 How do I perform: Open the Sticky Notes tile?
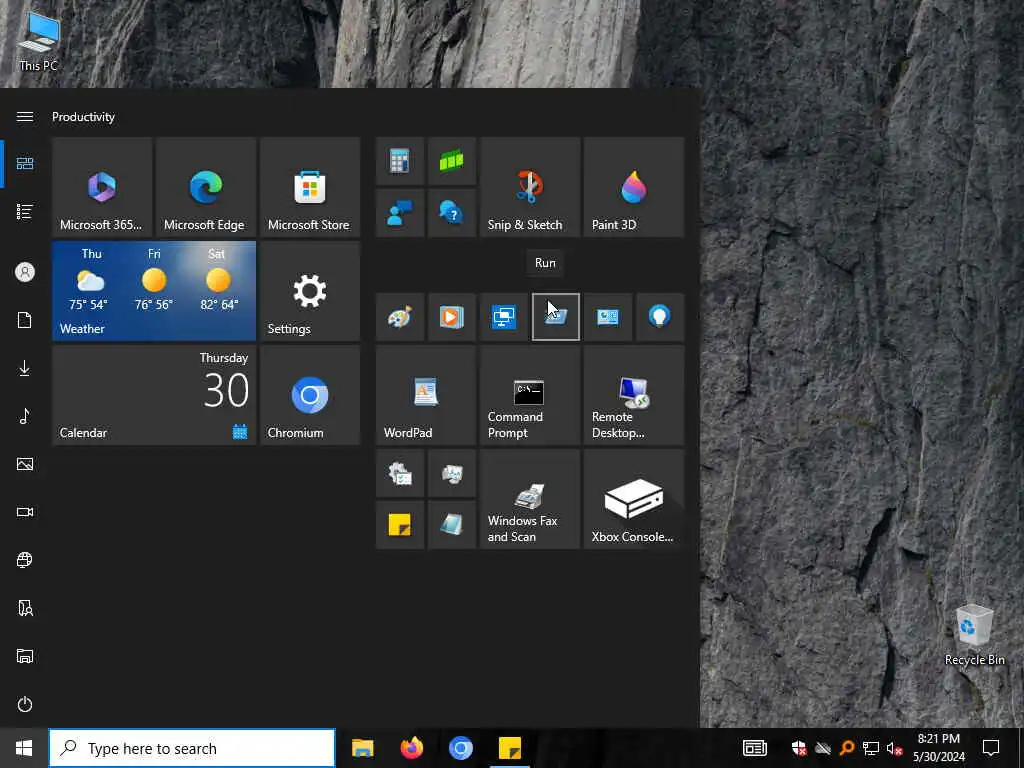(x=400, y=525)
